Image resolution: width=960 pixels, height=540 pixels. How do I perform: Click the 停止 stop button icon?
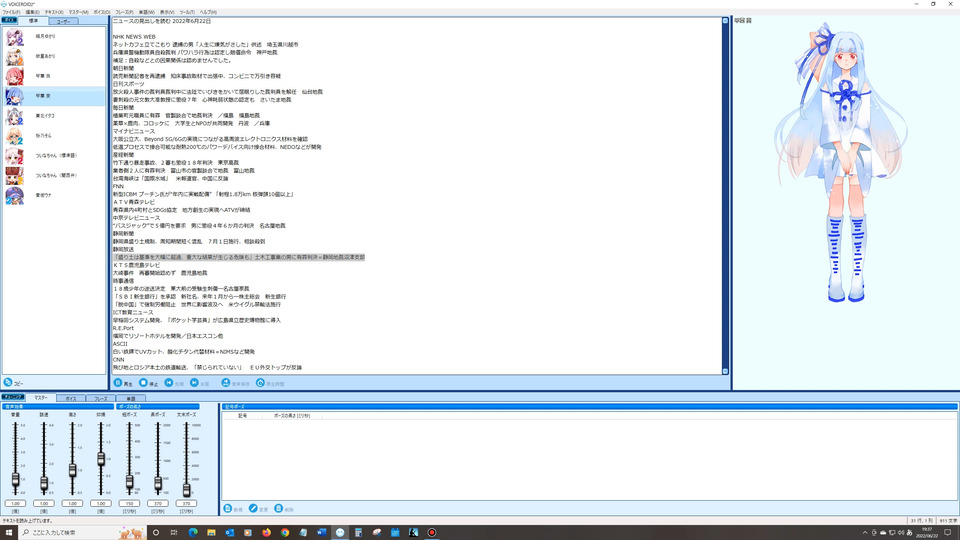[143, 383]
